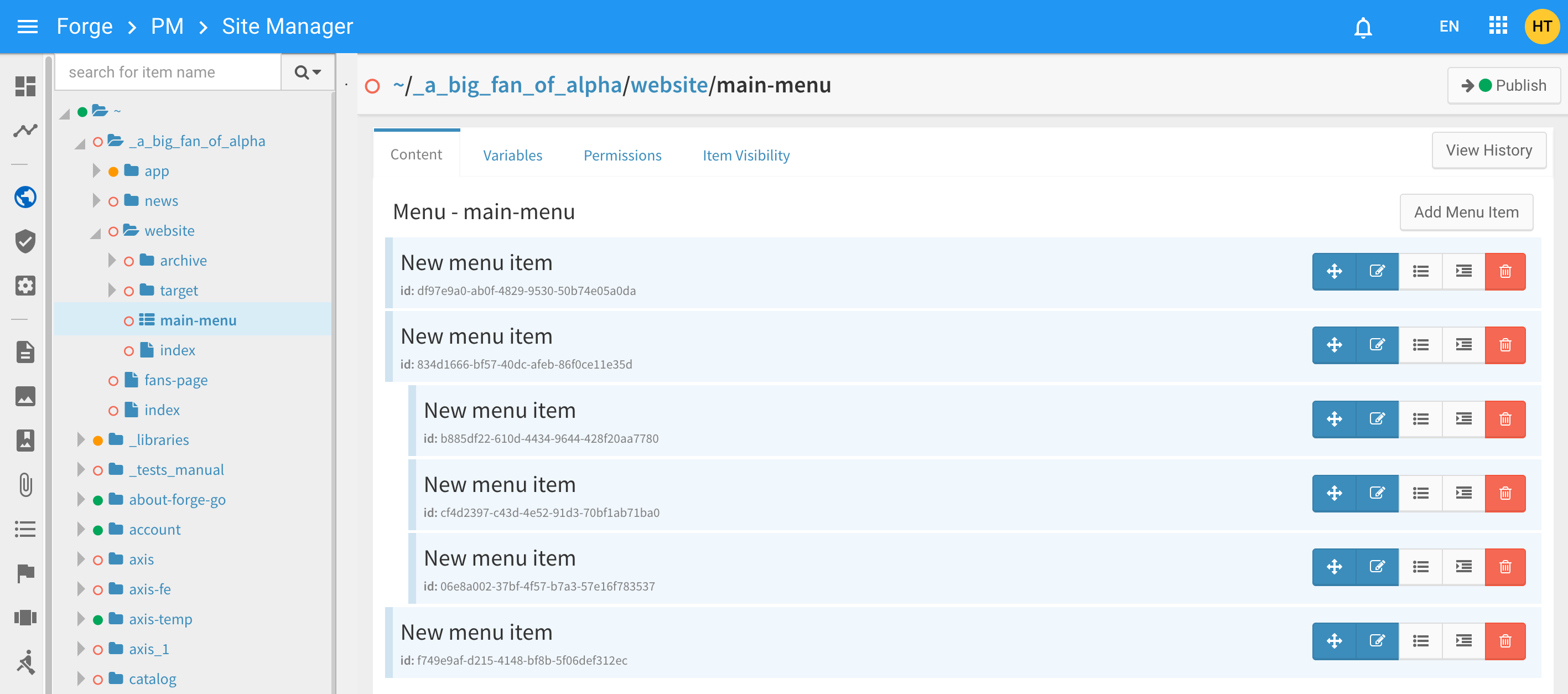Indent menu item 06e8a002

pos(1463,567)
